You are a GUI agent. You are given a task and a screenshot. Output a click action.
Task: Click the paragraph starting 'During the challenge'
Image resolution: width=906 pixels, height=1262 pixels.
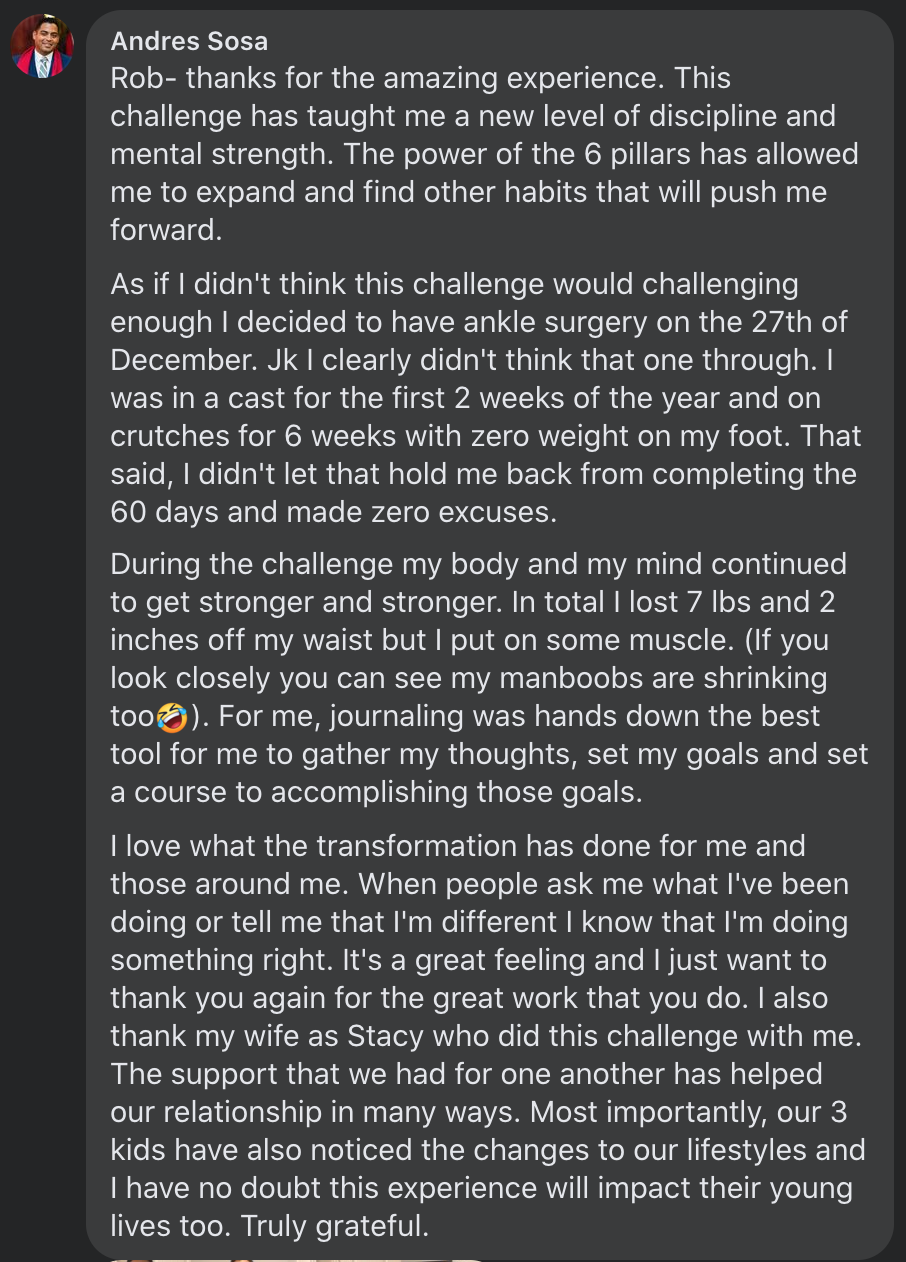click(489, 678)
